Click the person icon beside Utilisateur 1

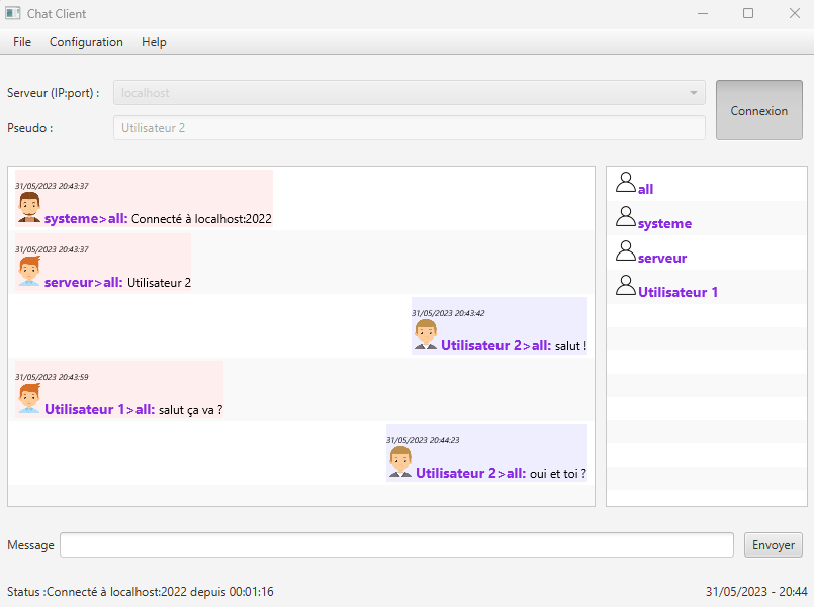626,286
